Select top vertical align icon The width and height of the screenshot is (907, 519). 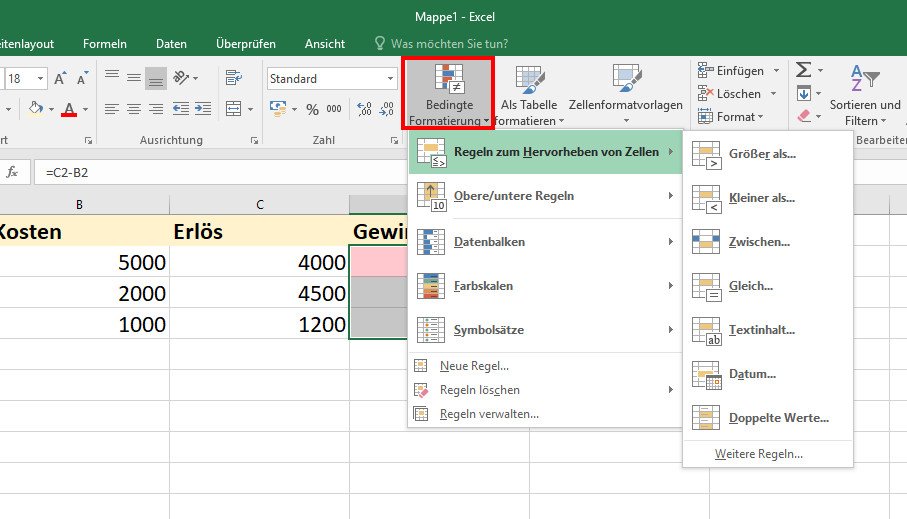click(x=112, y=75)
